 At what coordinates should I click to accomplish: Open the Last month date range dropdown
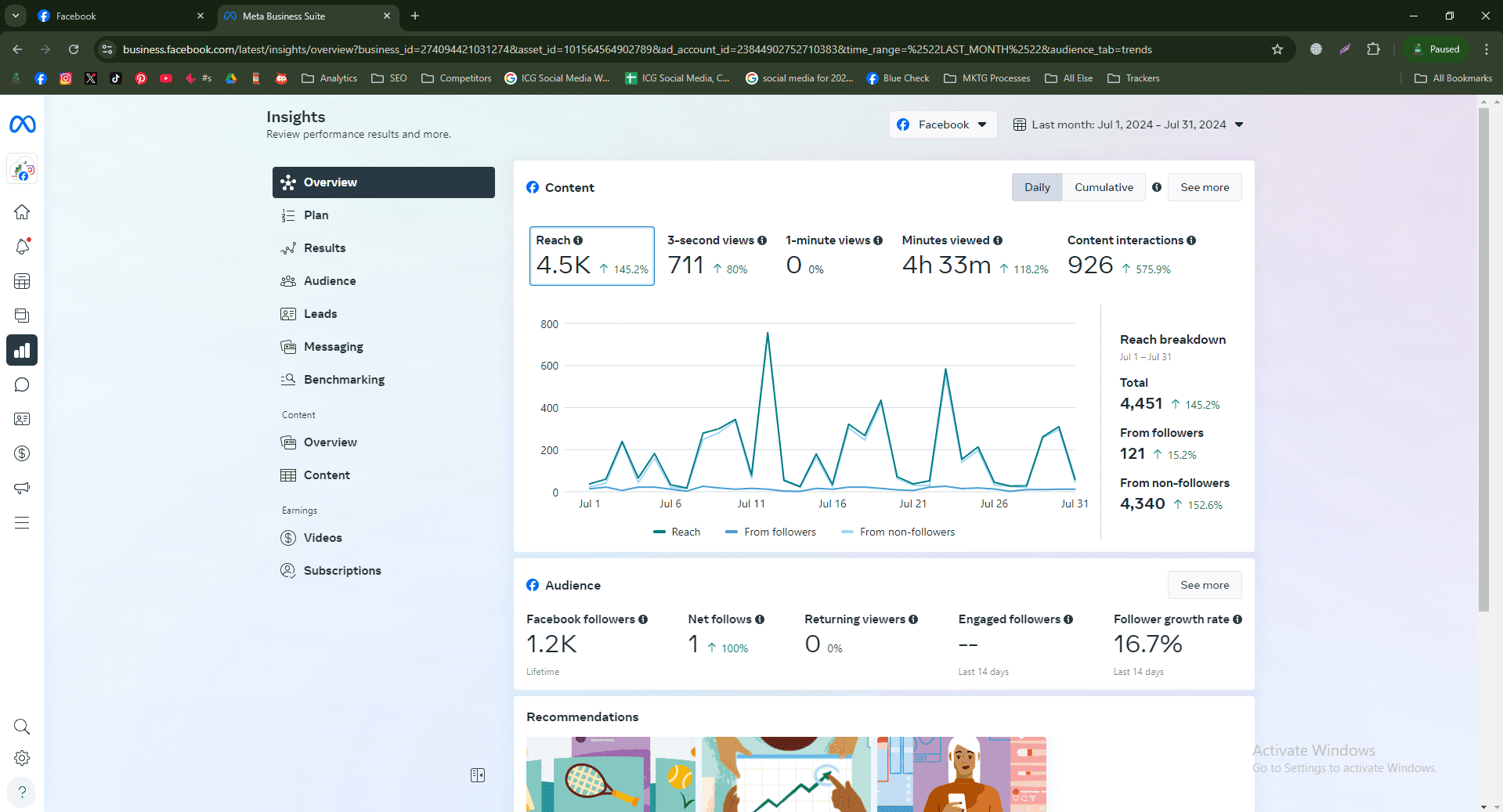[x=1129, y=125]
